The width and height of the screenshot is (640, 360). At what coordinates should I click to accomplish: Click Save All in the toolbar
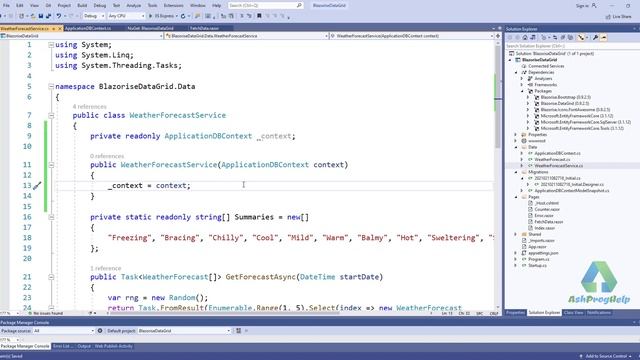tap(48, 16)
